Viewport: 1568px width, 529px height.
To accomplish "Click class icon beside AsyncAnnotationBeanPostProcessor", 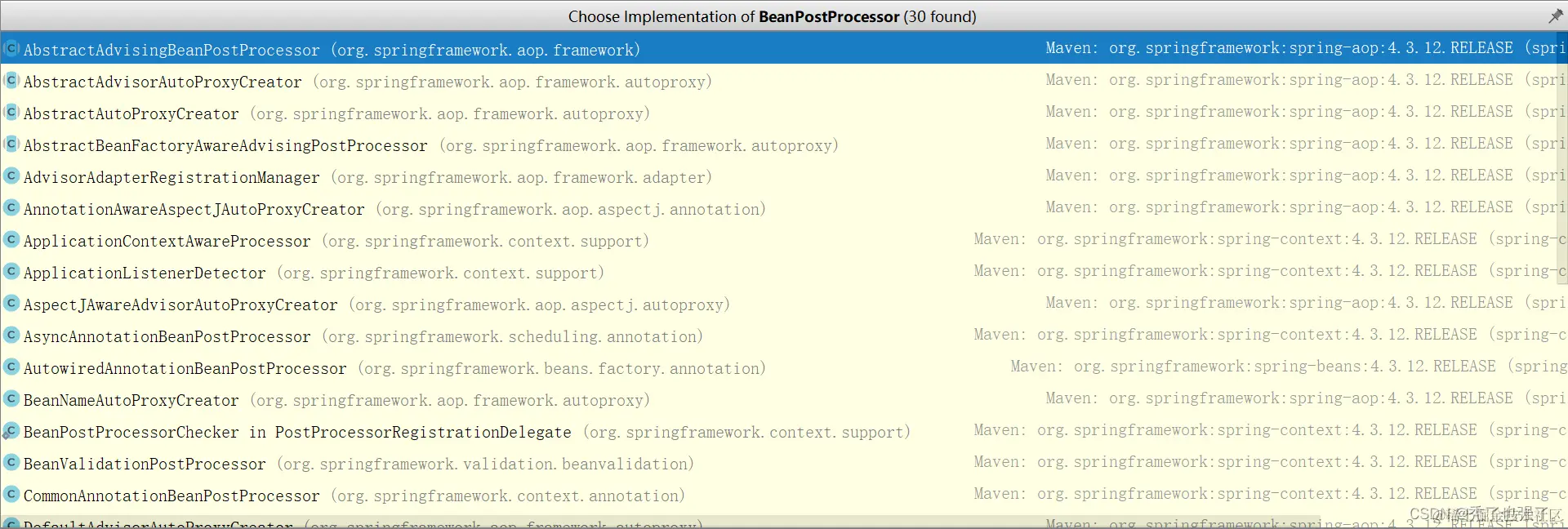I will tap(11, 336).
